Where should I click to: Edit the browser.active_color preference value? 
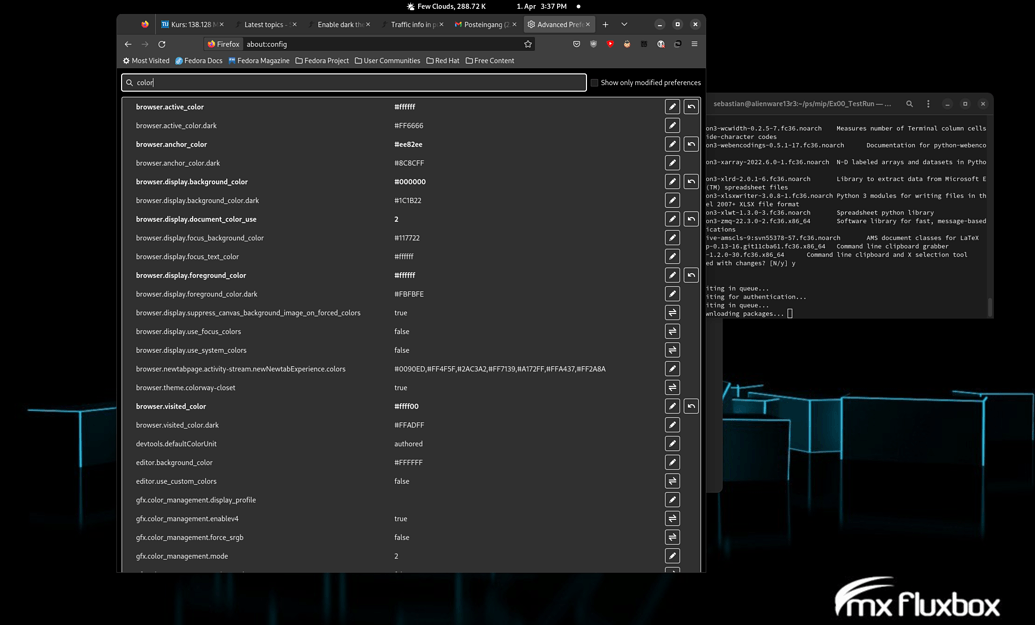pos(672,106)
